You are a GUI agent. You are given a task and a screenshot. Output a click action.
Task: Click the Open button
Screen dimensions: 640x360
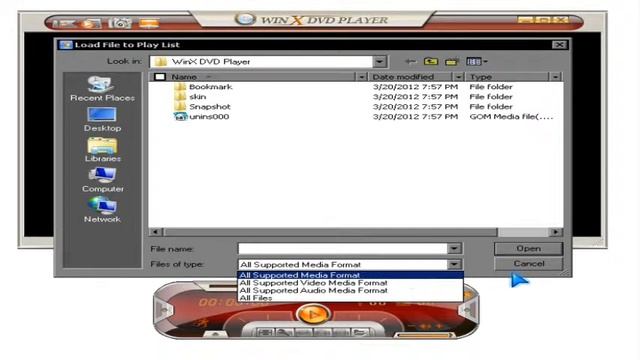pyautogui.click(x=529, y=249)
